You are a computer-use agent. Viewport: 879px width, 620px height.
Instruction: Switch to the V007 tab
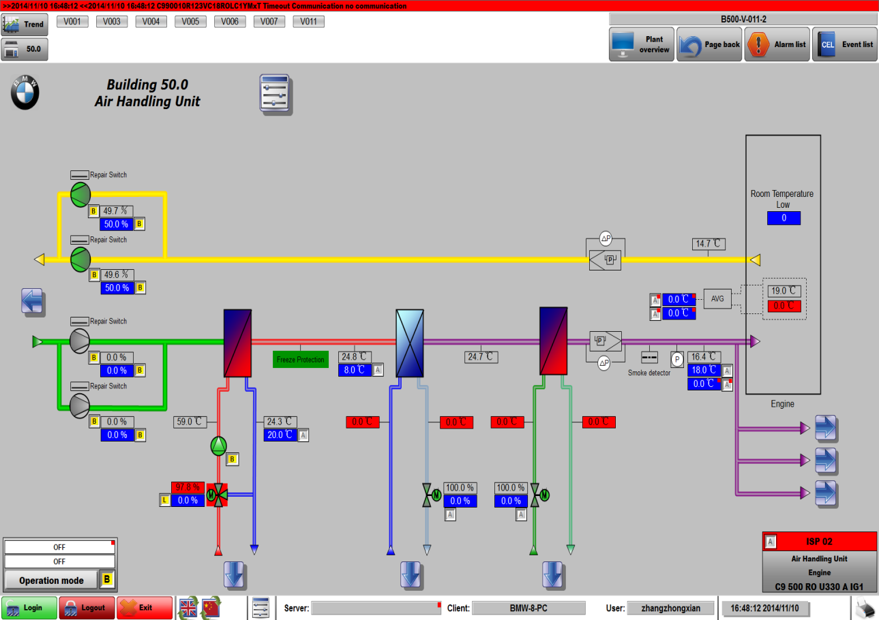click(269, 22)
